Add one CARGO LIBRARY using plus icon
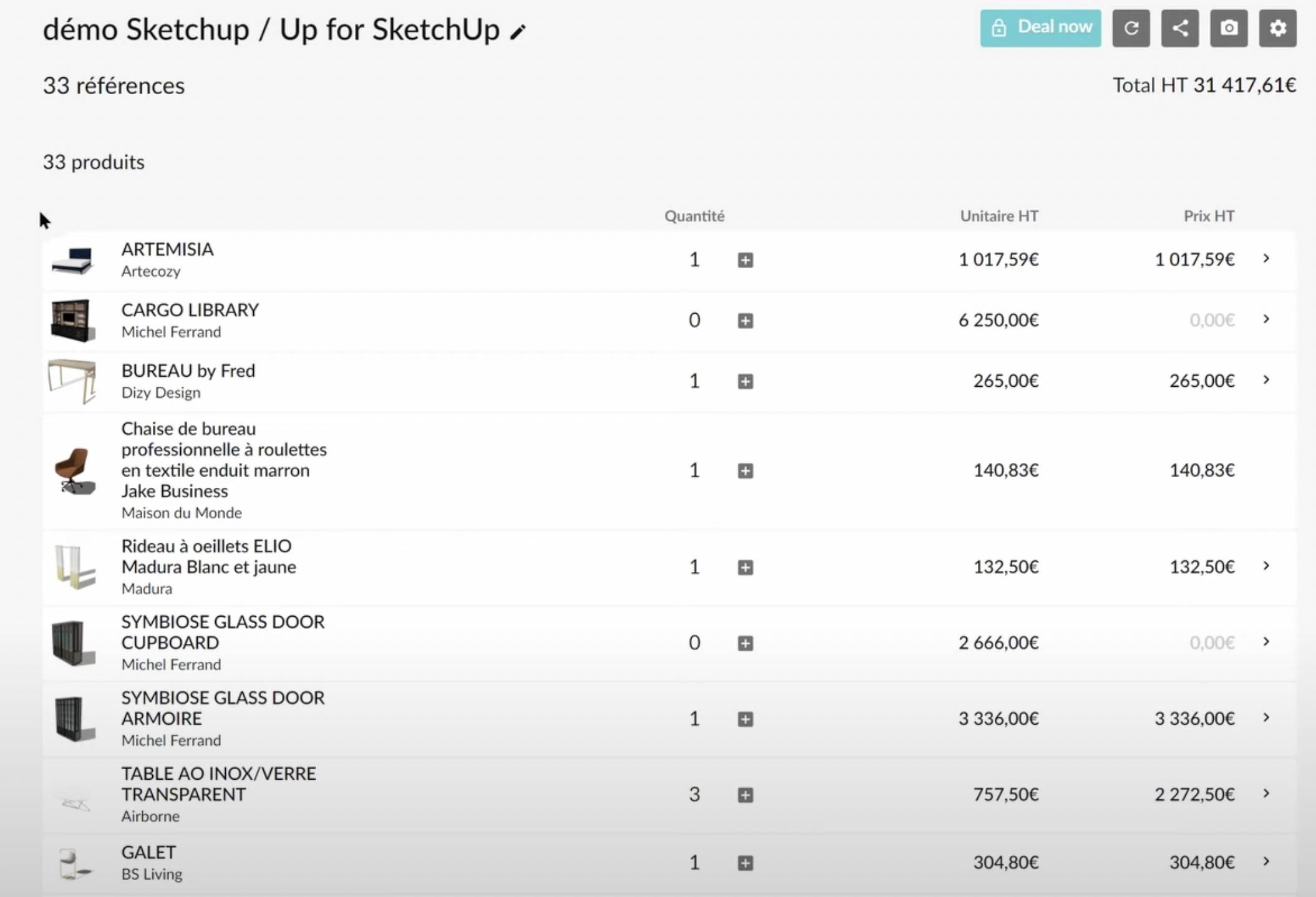The image size is (1316, 897). (x=745, y=321)
